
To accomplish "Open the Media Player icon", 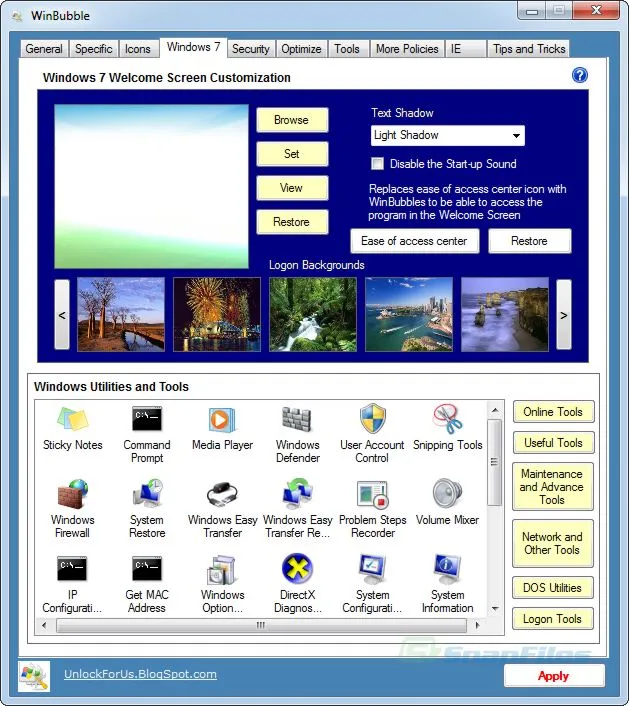I will click(222, 420).
